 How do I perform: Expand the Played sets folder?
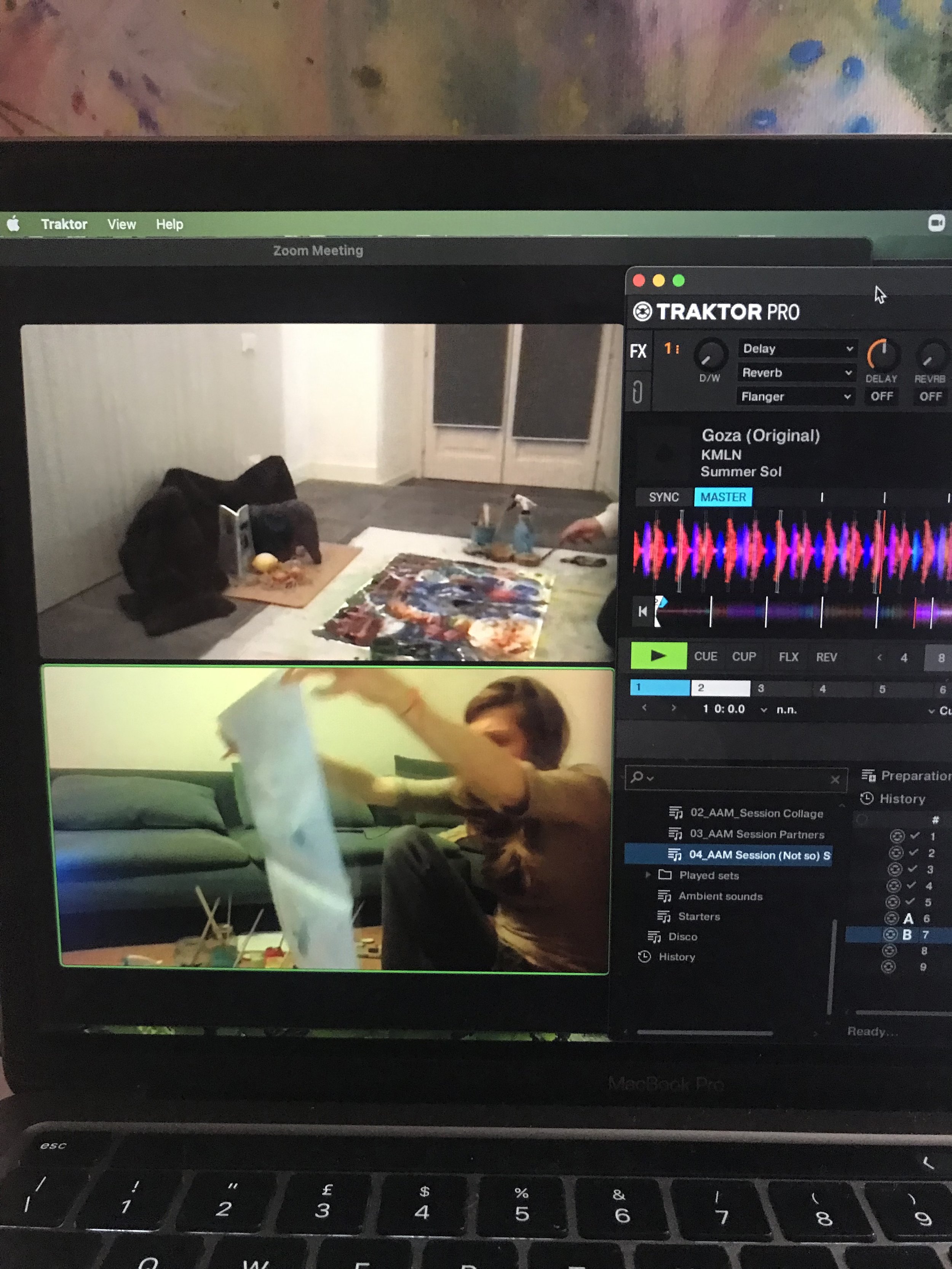(648, 875)
